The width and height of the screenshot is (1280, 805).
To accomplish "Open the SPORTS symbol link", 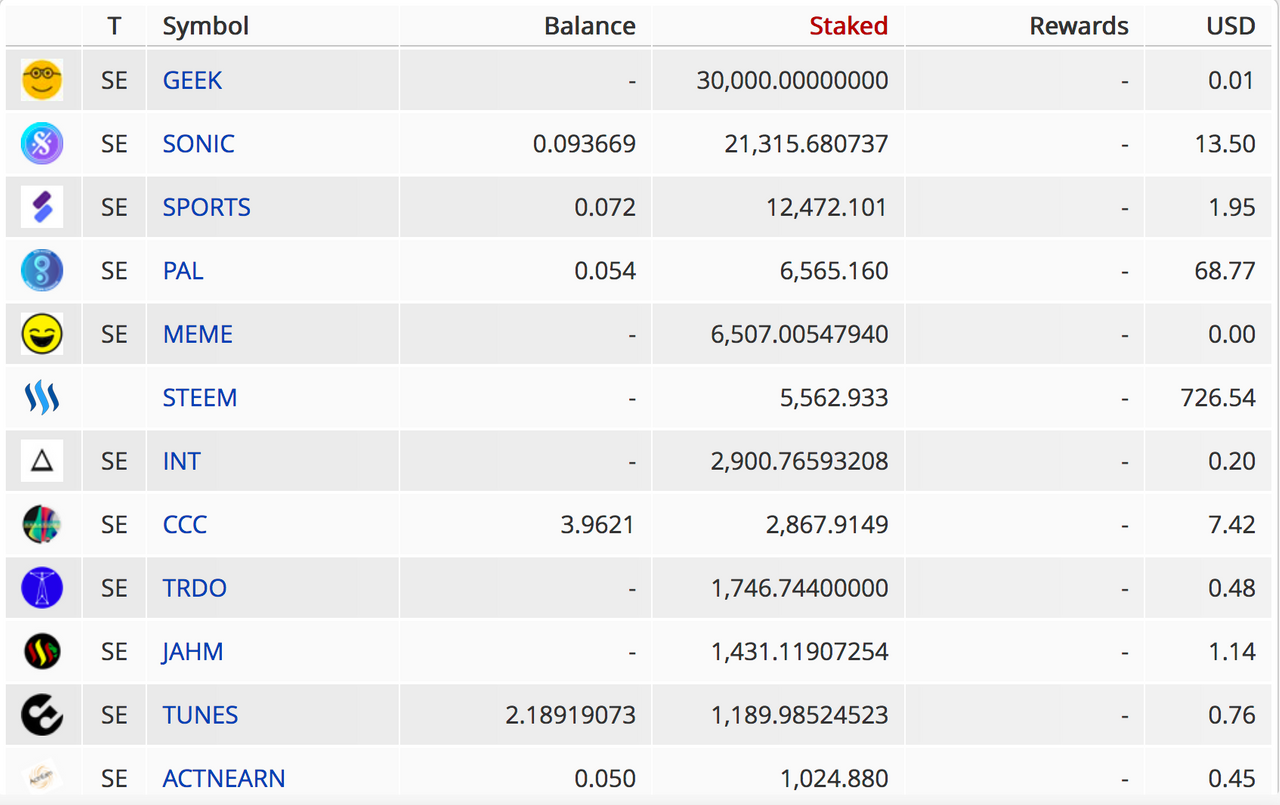I will (206, 207).
